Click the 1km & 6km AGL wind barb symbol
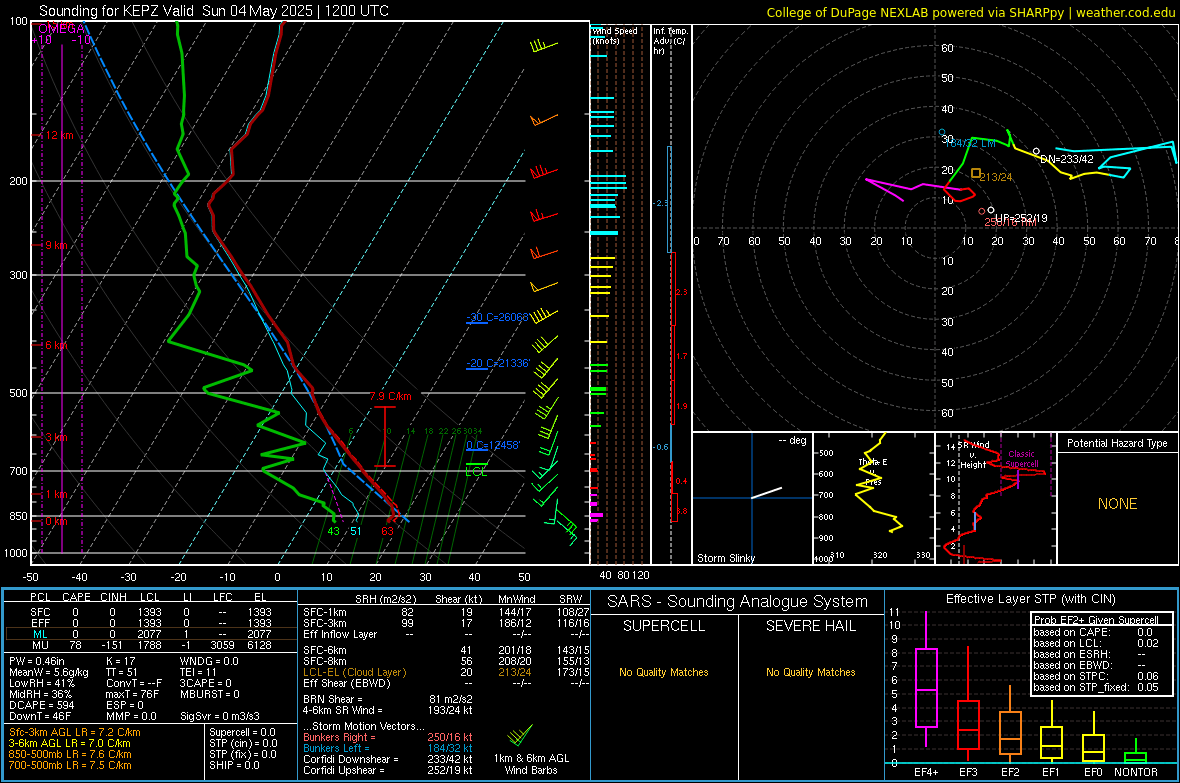This screenshot has width=1180, height=783. coord(519,734)
